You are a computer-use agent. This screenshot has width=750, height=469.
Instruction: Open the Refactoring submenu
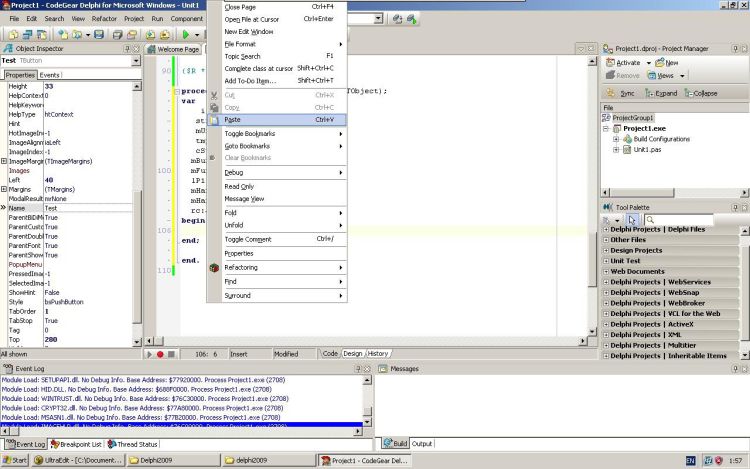pyautogui.click(x=277, y=267)
